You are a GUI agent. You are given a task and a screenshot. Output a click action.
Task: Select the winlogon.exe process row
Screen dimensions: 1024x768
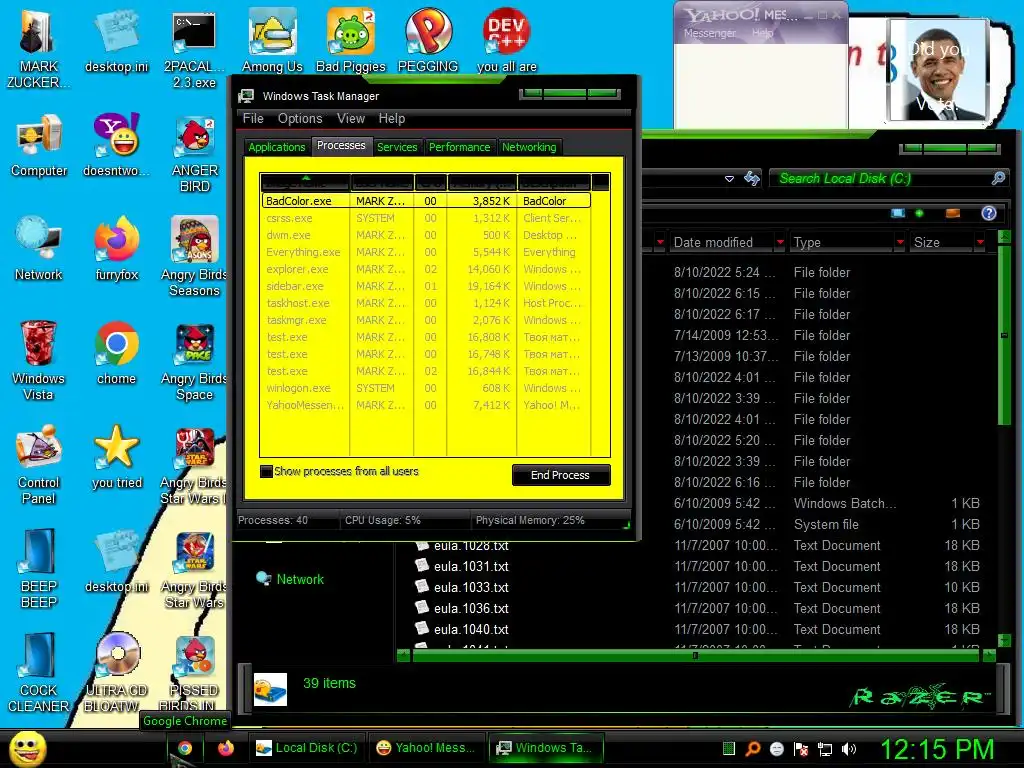pyautogui.click(x=426, y=388)
